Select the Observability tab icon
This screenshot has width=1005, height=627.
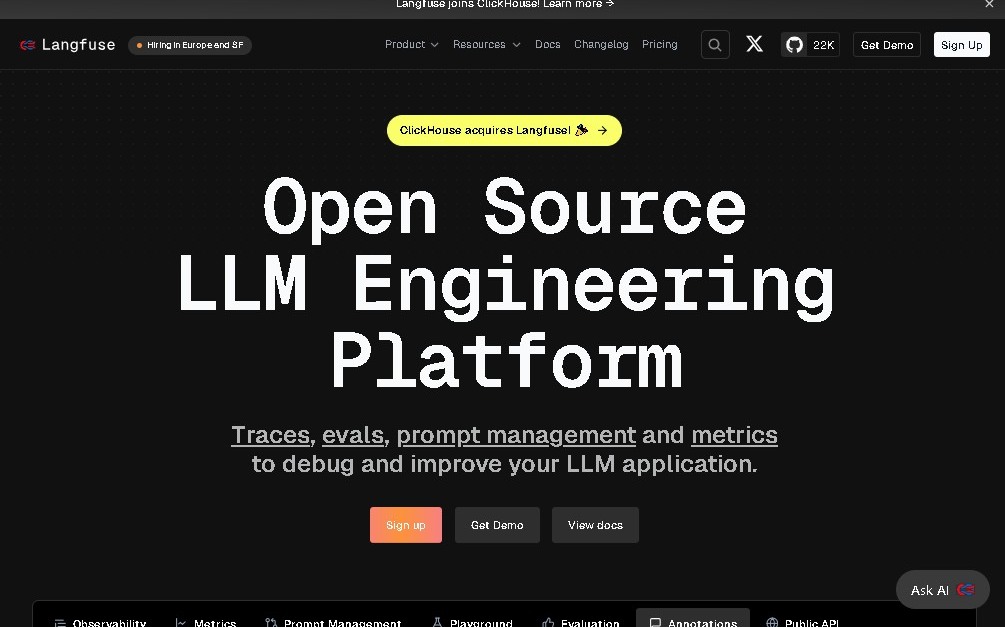(60, 622)
